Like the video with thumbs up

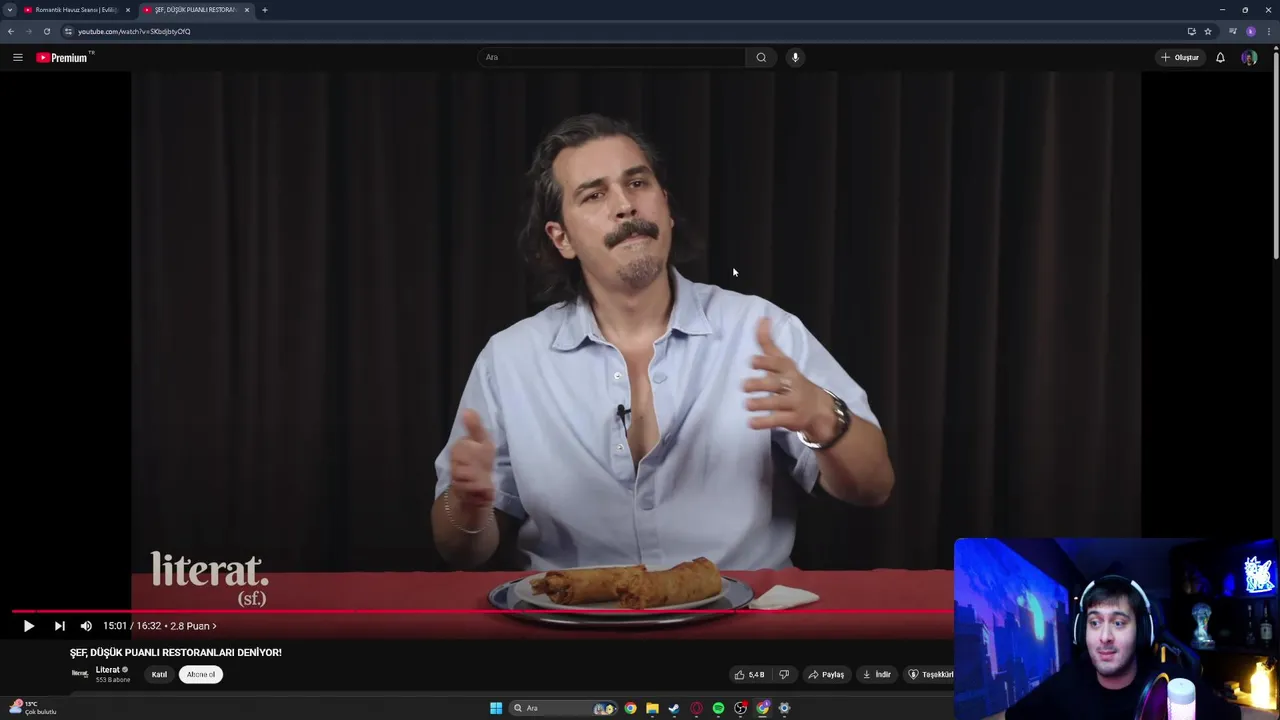750,674
